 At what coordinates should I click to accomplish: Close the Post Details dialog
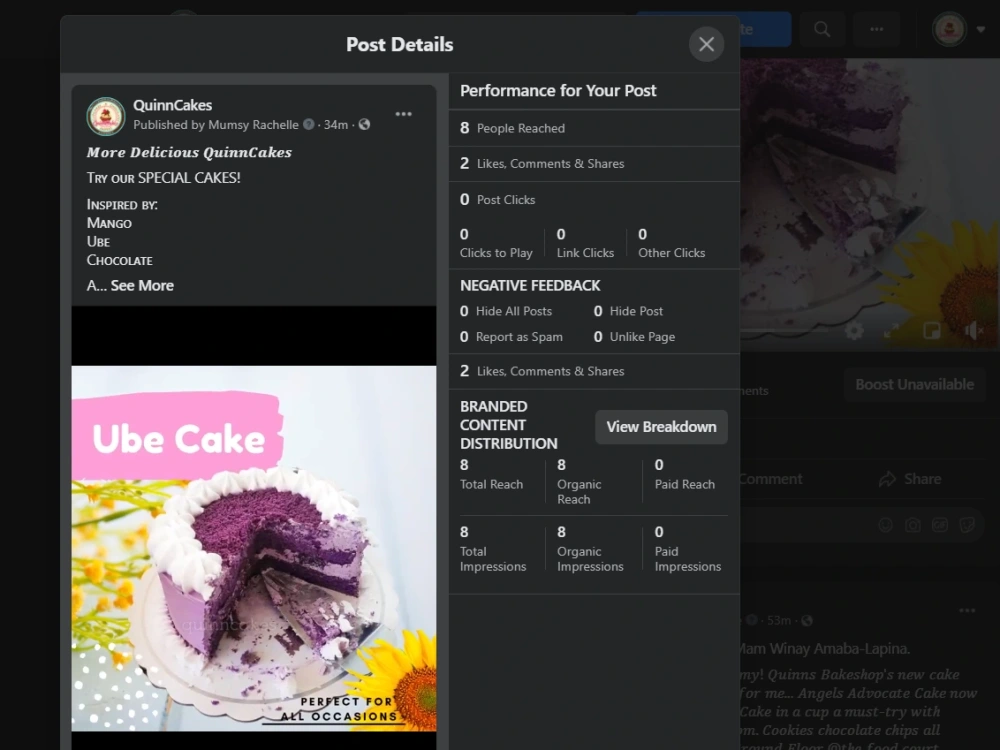(706, 44)
